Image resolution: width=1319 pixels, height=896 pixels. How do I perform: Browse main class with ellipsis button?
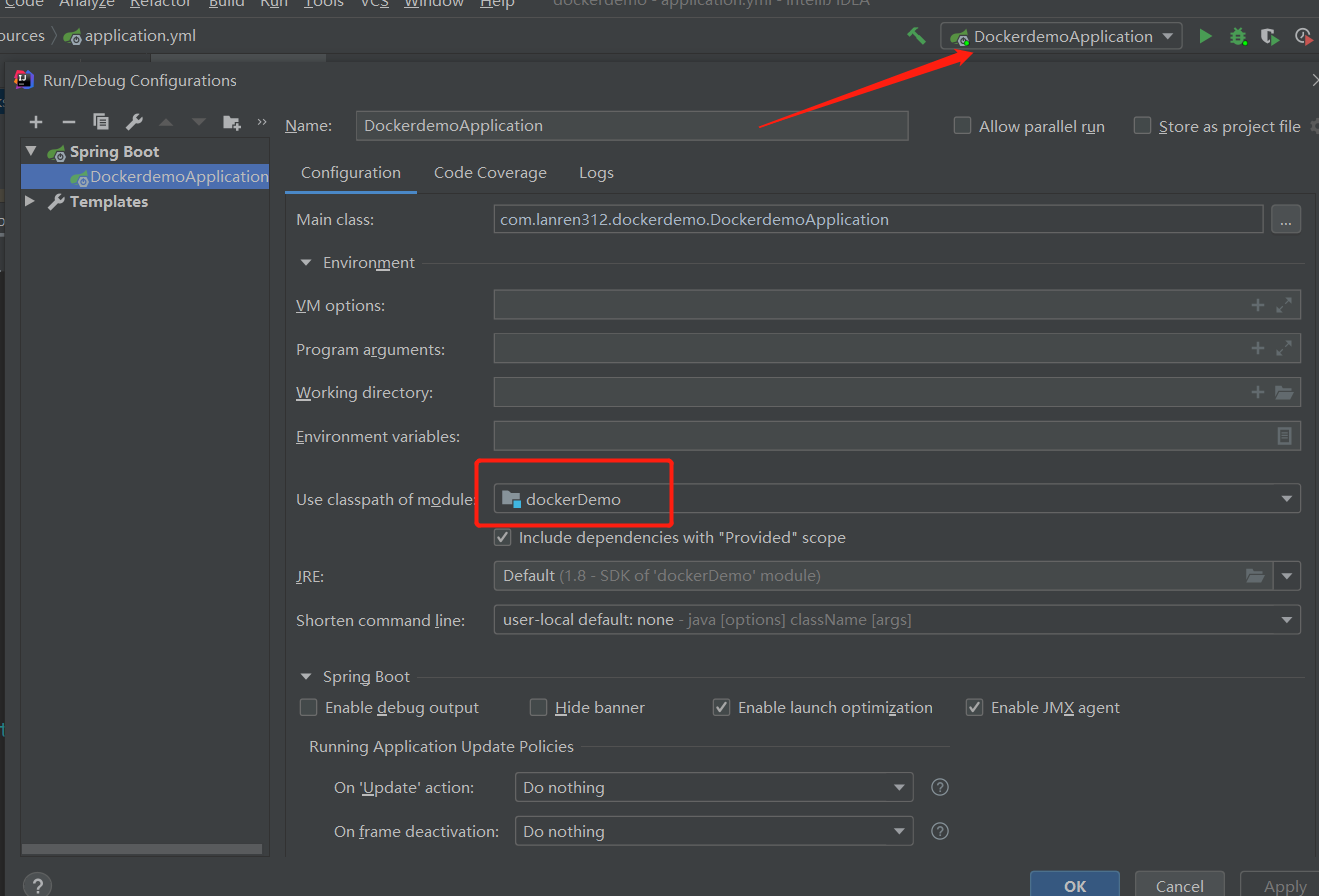coord(1286,219)
